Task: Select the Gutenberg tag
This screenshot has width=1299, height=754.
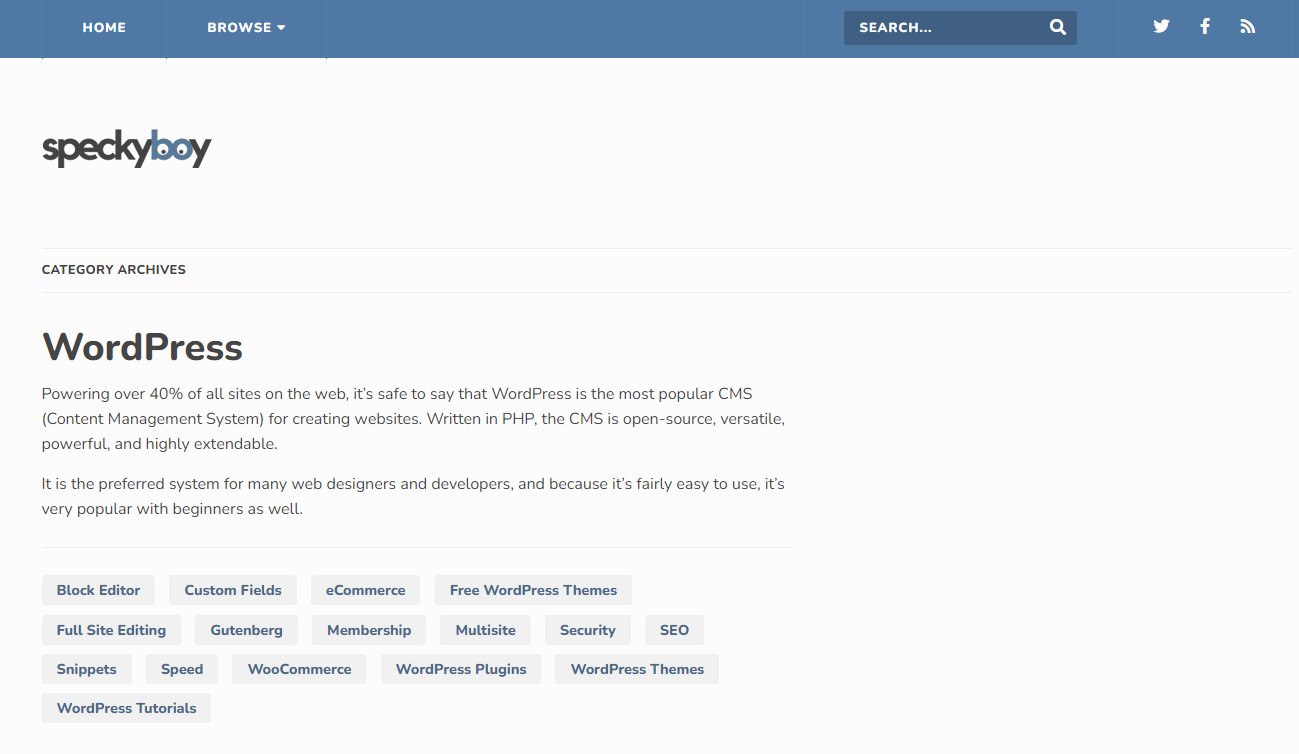Action: (246, 630)
